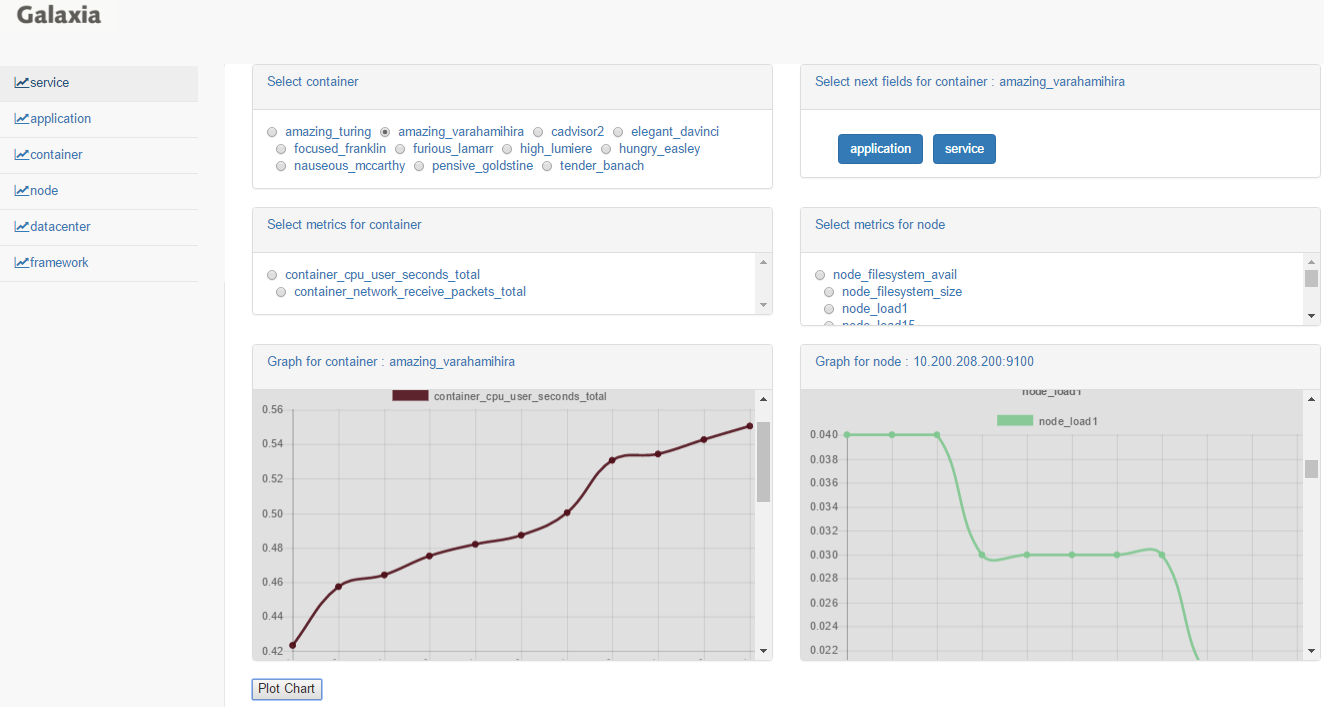Pick the focused_franklin container radio
The width and height of the screenshot is (1324, 707).
click(x=281, y=149)
